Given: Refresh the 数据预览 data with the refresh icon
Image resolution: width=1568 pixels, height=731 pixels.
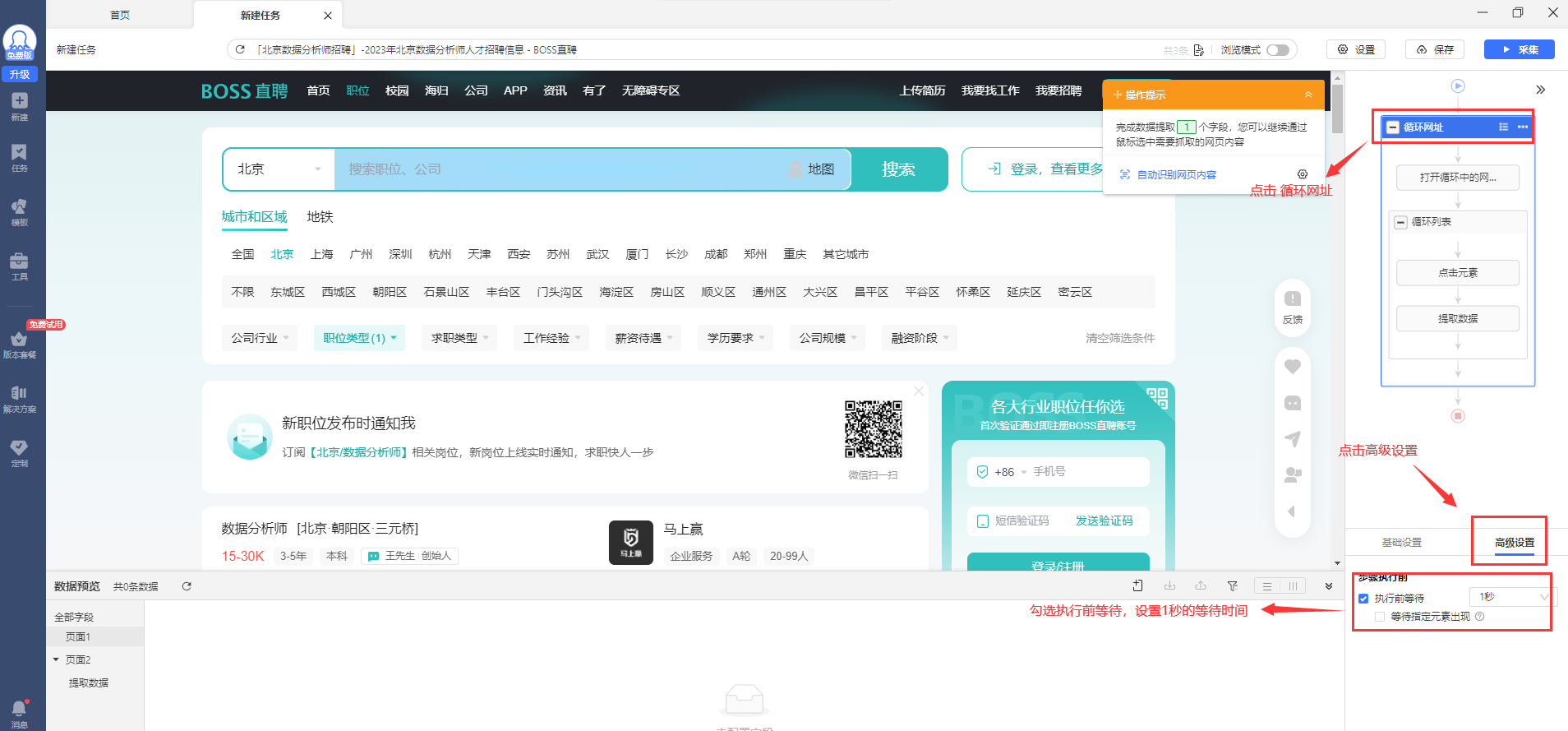Looking at the screenshot, I should tap(187, 586).
